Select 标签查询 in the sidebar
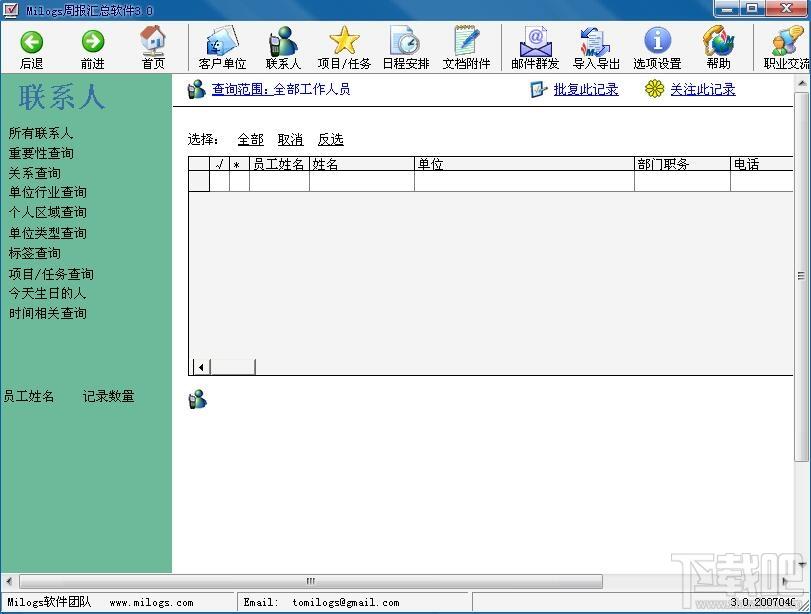Image resolution: width=811 pixels, height=614 pixels. 35,253
